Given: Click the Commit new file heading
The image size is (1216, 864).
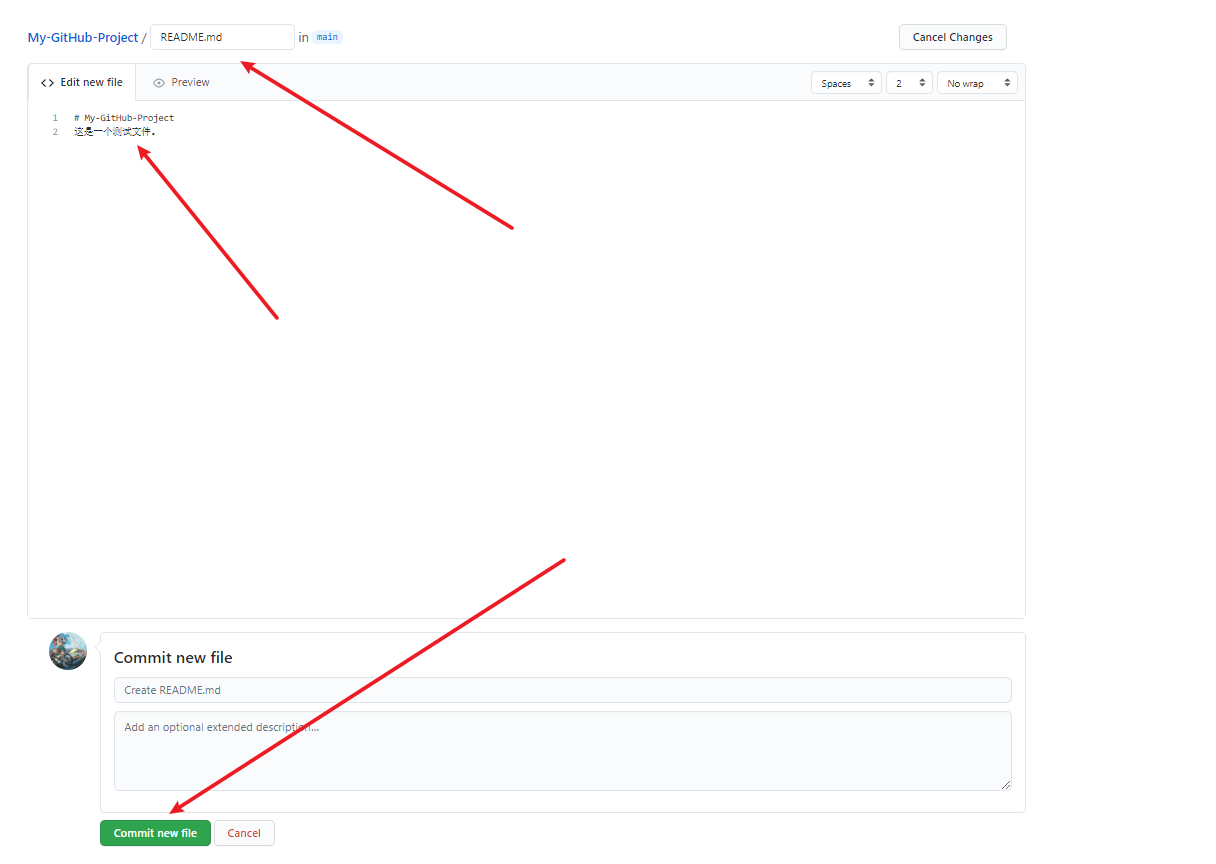Looking at the screenshot, I should (x=173, y=657).
